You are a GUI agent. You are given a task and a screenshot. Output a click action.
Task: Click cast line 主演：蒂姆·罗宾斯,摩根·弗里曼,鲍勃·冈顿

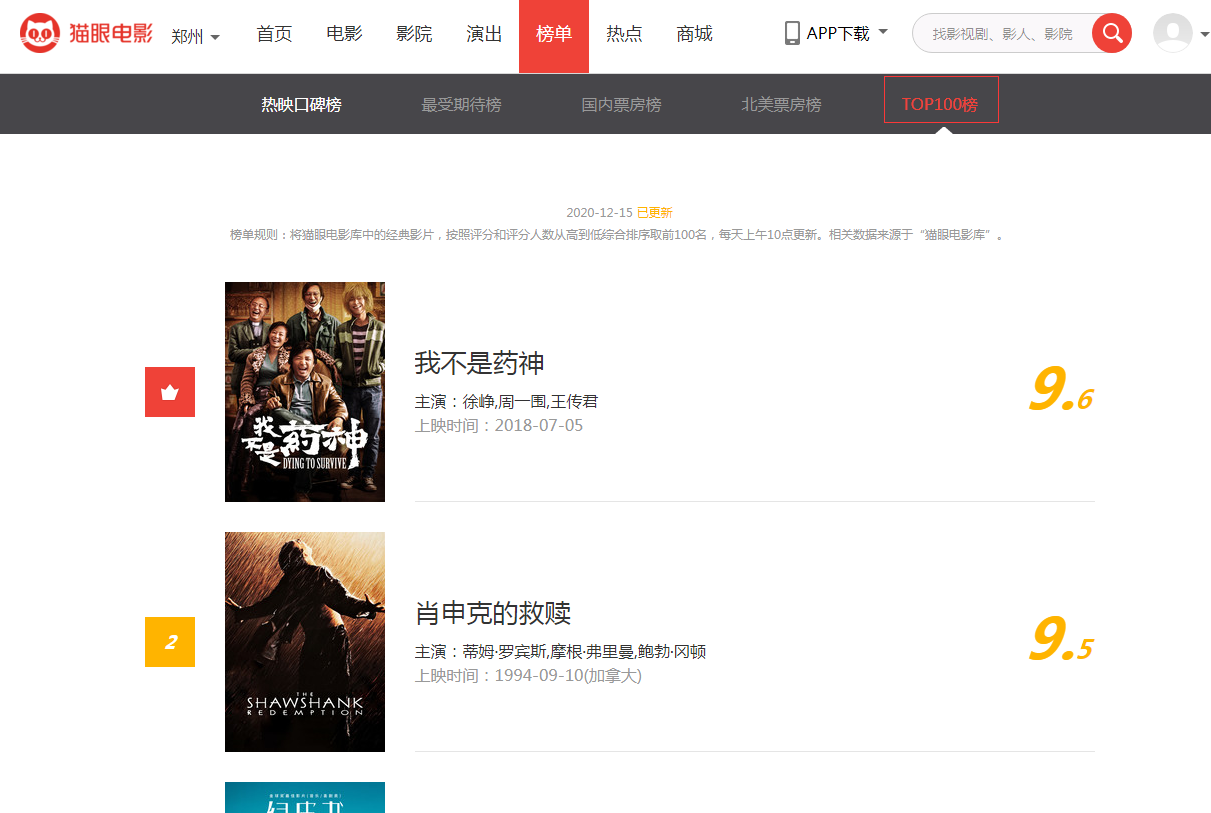(560, 652)
